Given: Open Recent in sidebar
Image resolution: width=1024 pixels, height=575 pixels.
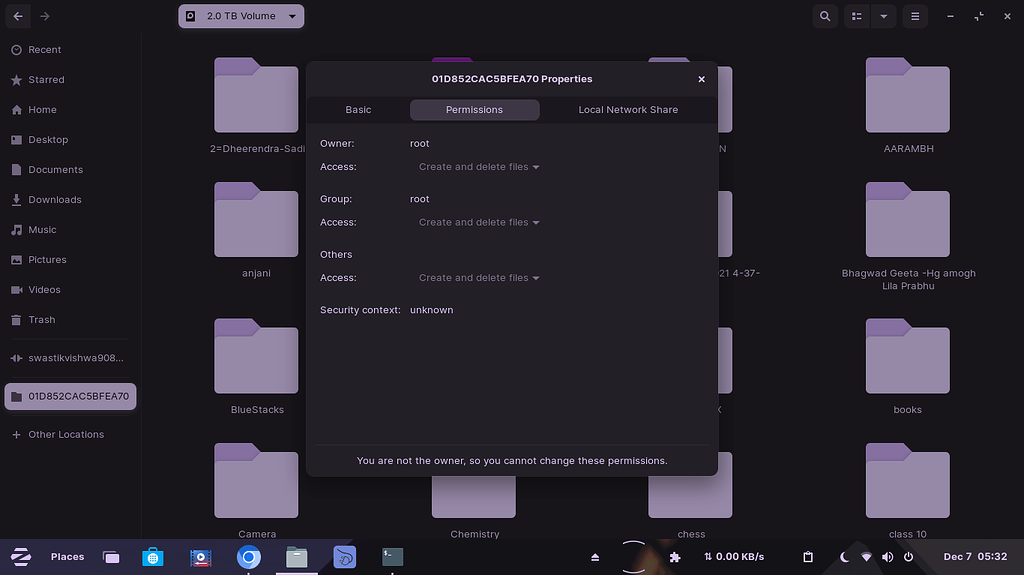Looking at the screenshot, I should [70, 50].
